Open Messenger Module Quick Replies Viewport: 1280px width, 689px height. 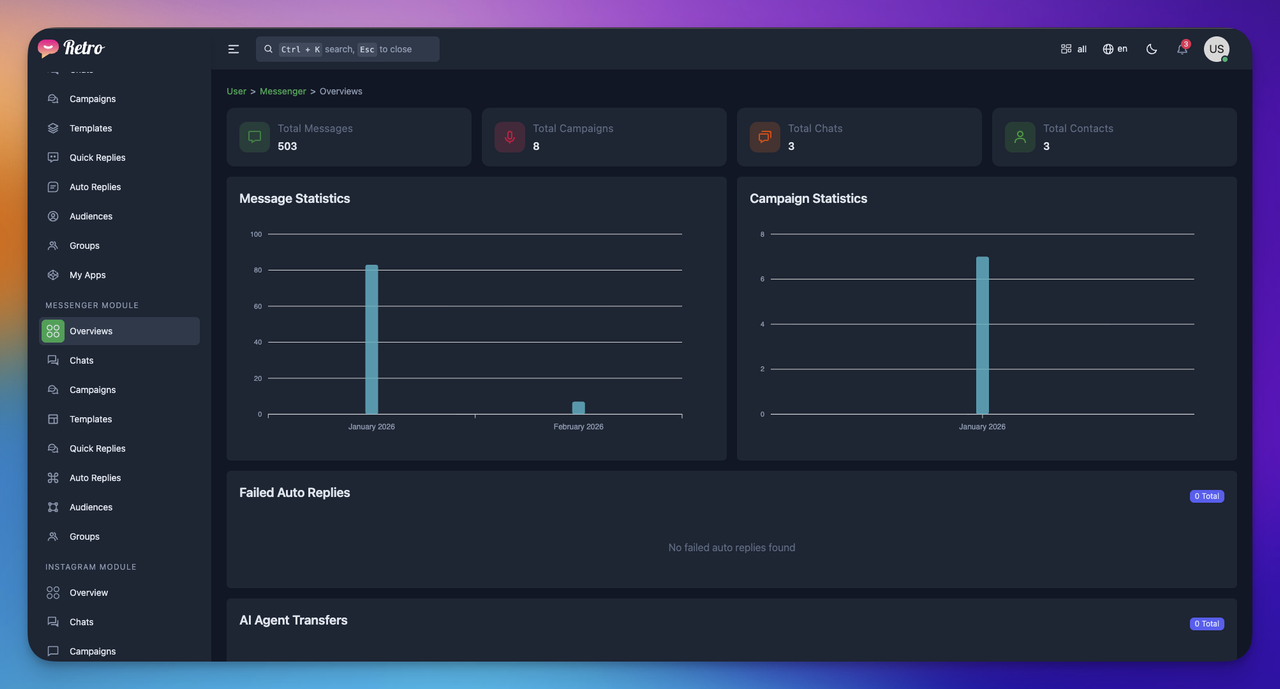click(120, 449)
